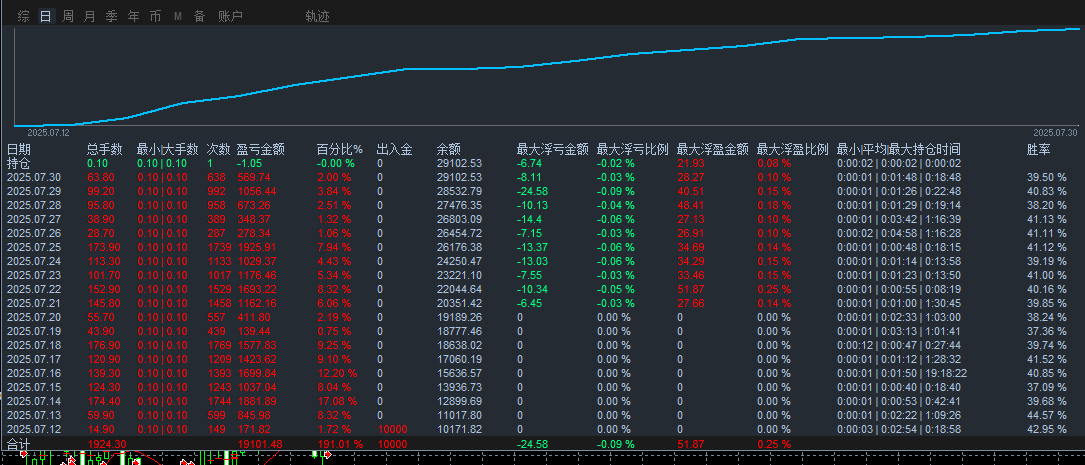Click balance value 22044.64
This screenshot has height=465, width=1085.
click(x=459, y=289)
